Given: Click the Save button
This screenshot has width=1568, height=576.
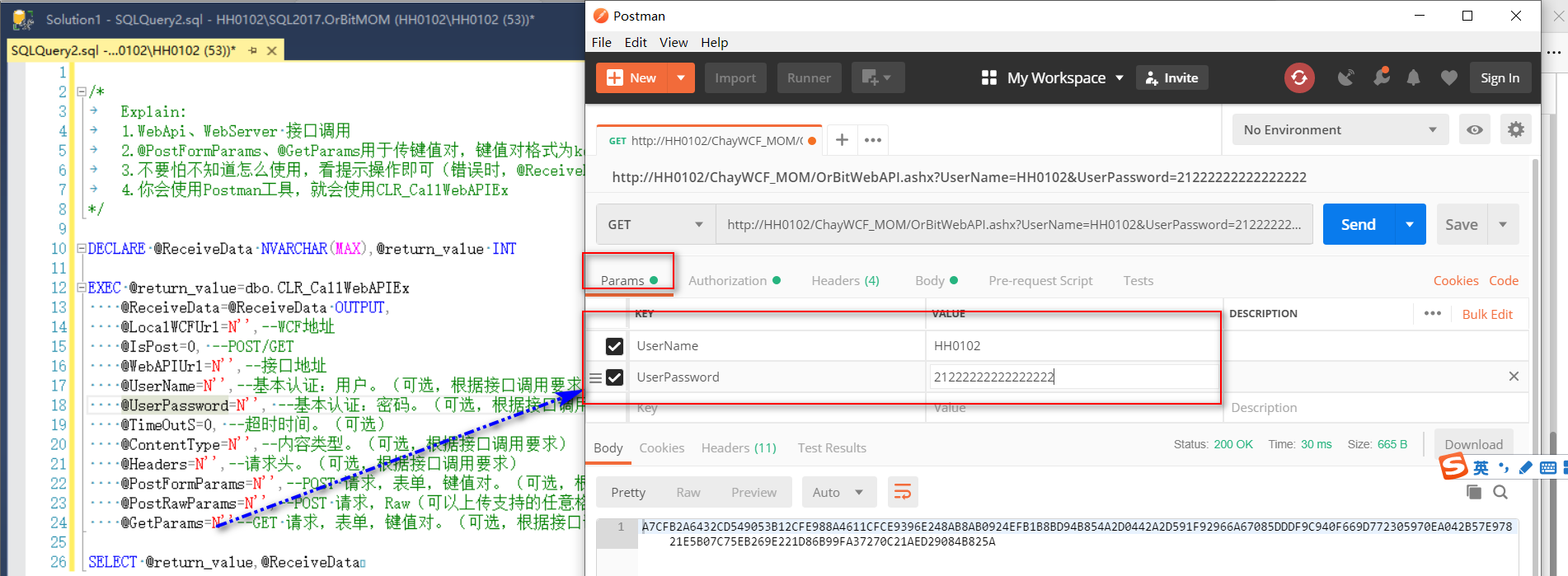Looking at the screenshot, I should (x=1462, y=224).
